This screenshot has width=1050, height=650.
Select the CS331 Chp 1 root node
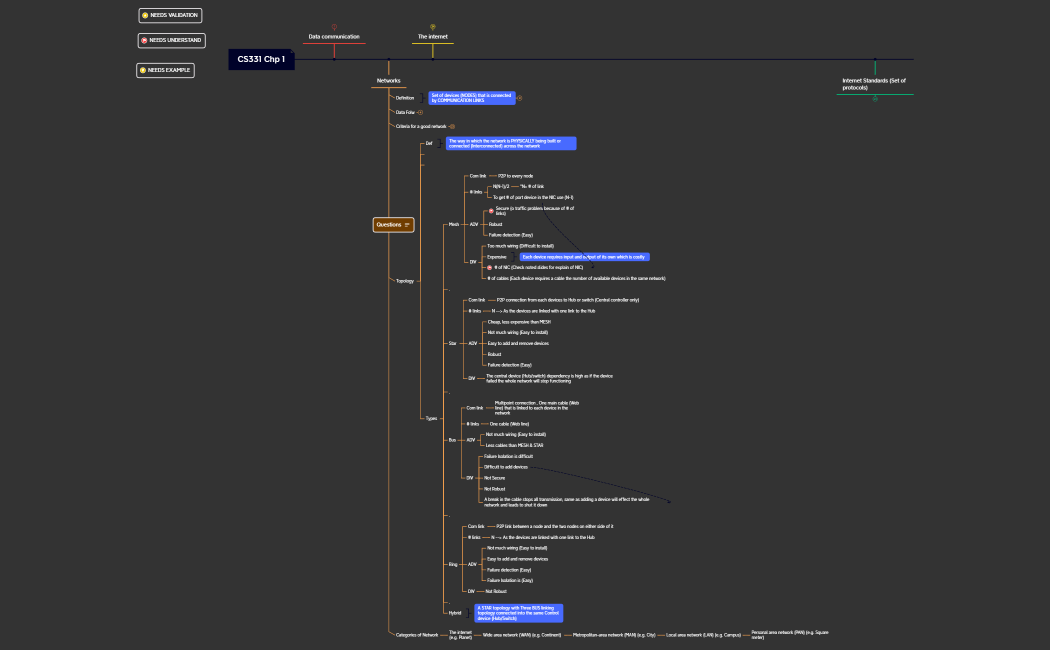tap(261, 60)
